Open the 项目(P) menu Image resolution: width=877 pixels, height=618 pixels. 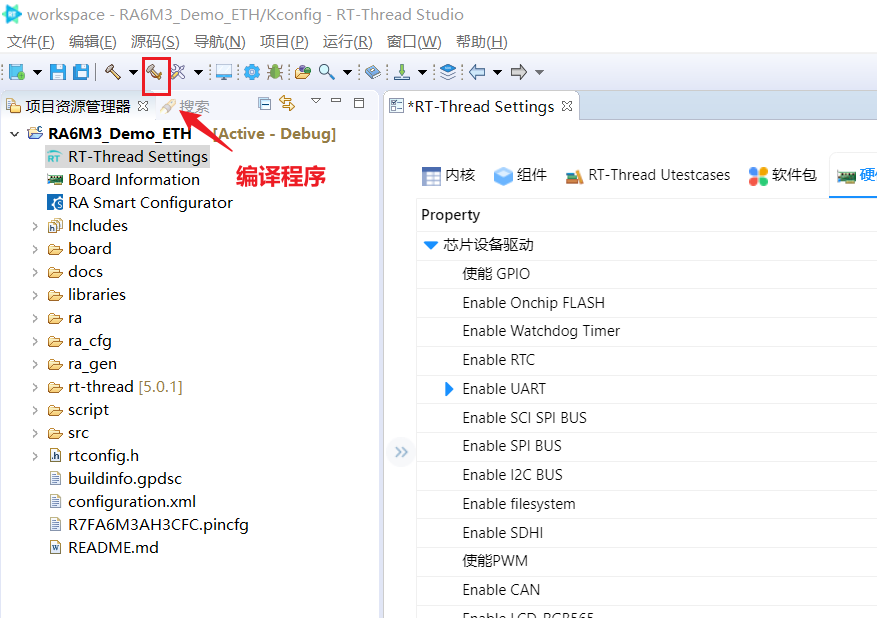coord(284,42)
